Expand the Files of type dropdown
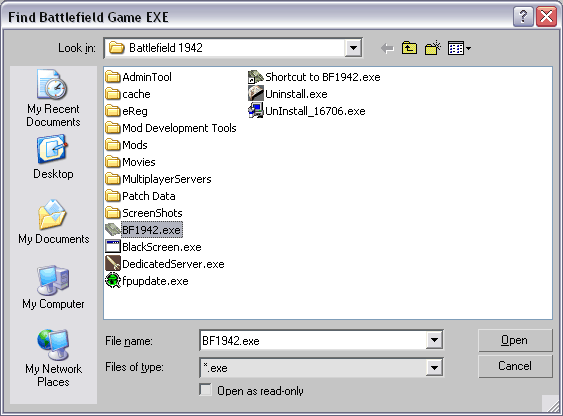The width and height of the screenshot is (563, 416). point(434,368)
